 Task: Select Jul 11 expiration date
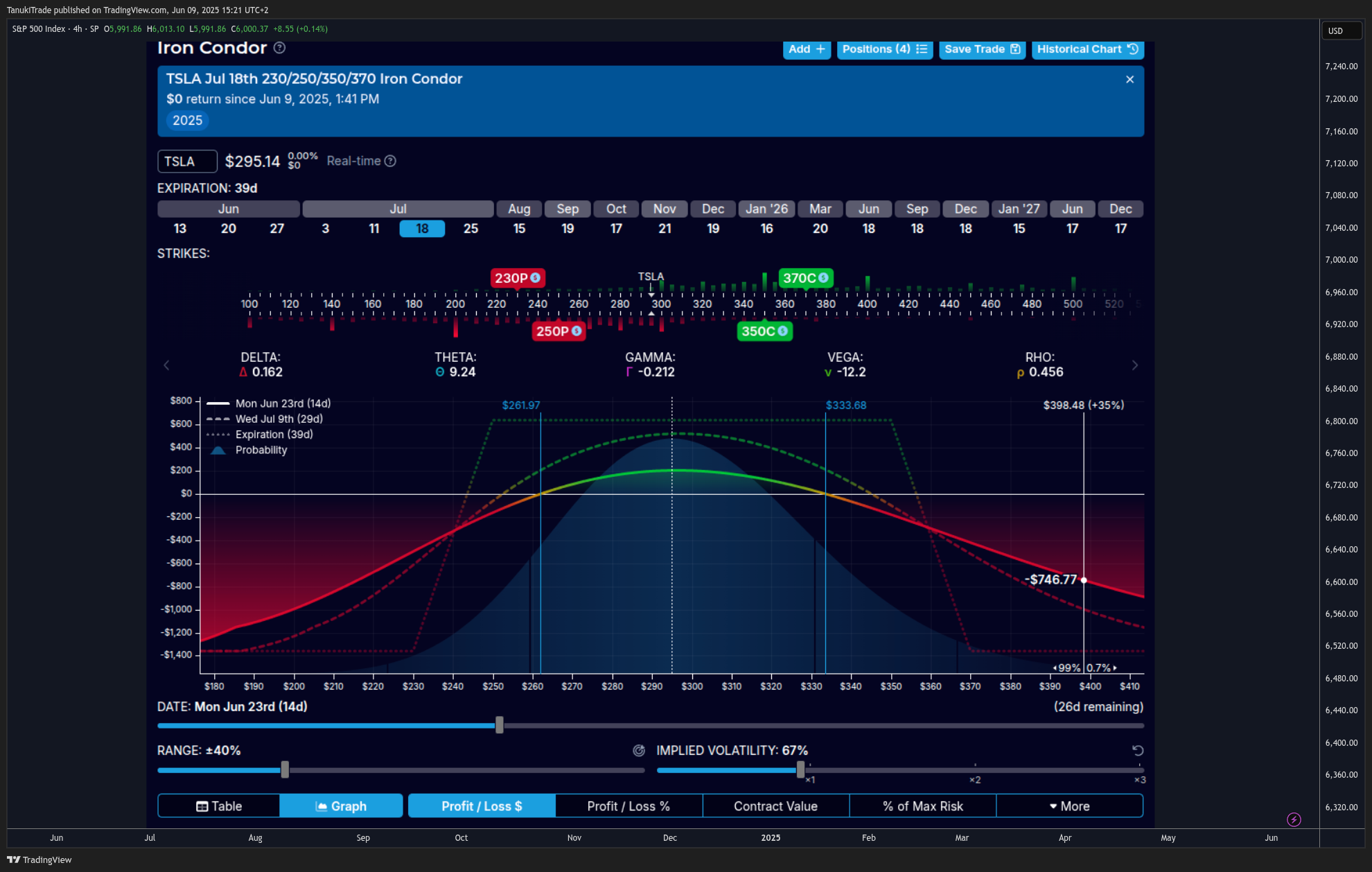pyautogui.click(x=374, y=229)
